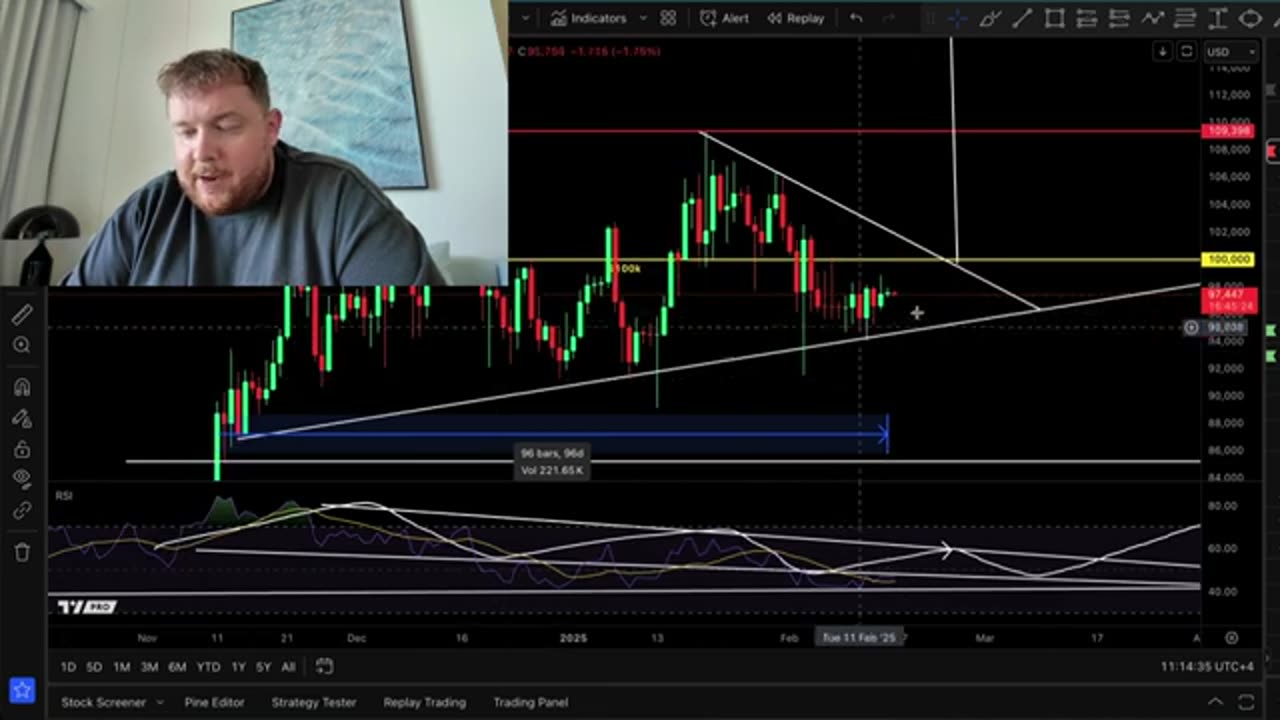This screenshot has width=1280, height=720.
Task: Open the Strategy Tester tab
Action: click(313, 702)
